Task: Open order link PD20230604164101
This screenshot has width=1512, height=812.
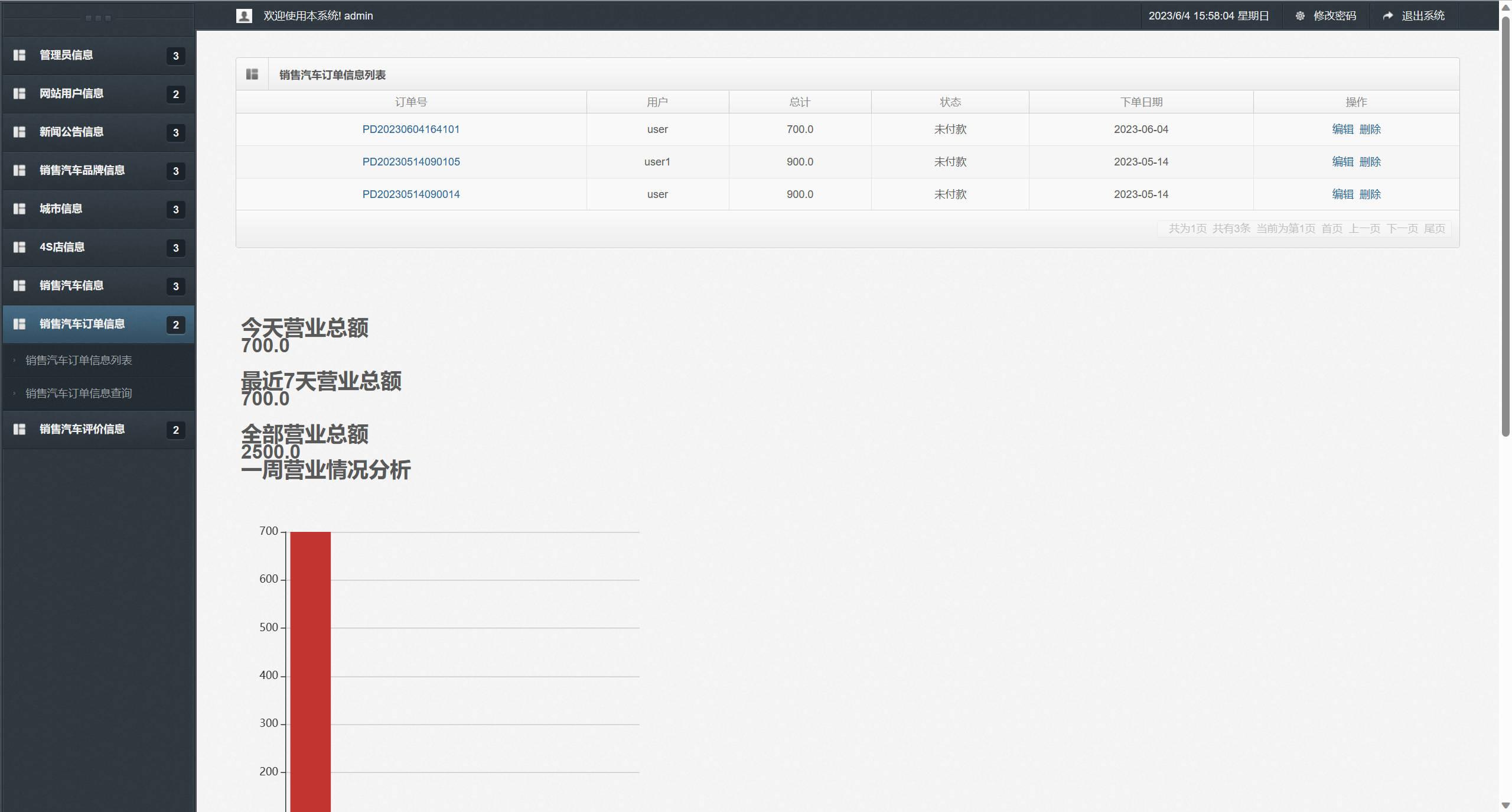Action: [410, 129]
